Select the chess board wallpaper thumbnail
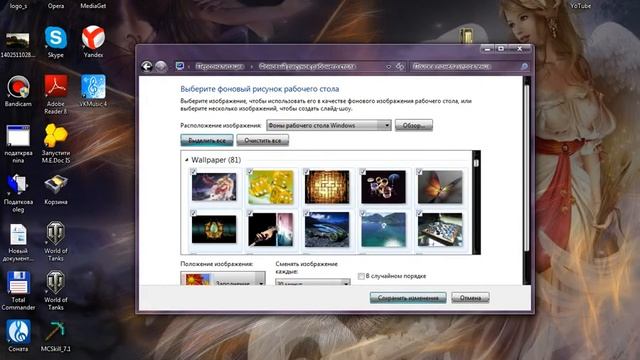This screenshot has width=640, height=360. click(440, 229)
